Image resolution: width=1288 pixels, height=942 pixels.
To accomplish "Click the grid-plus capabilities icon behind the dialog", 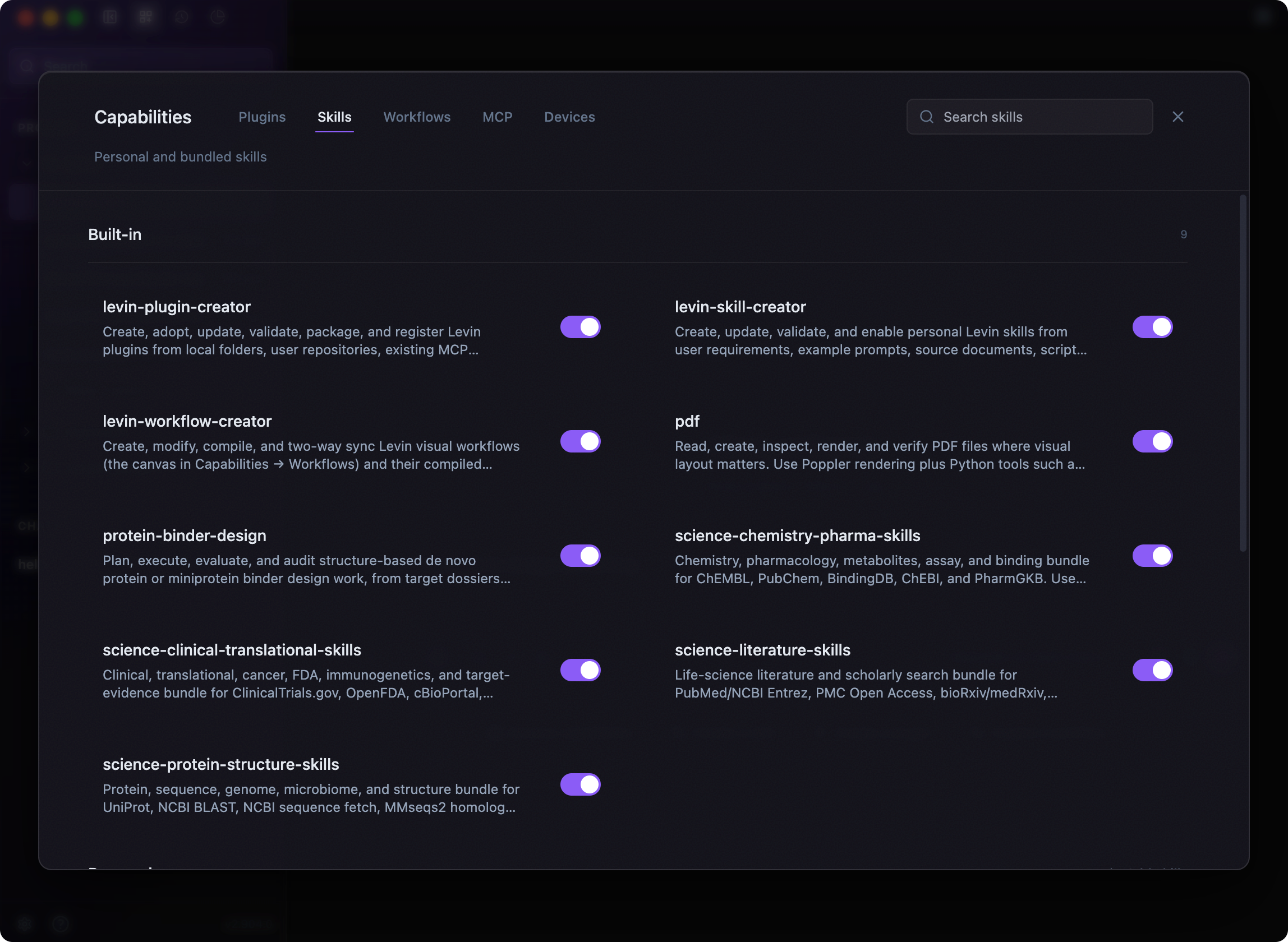I will 146,17.
